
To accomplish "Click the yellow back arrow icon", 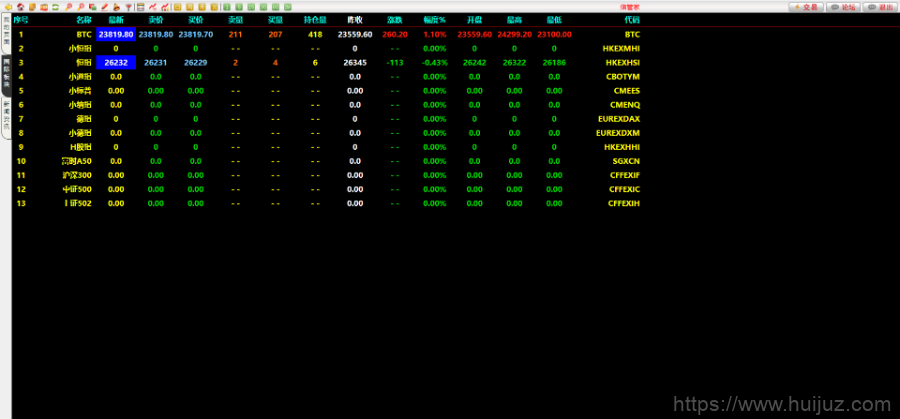I will tap(8, 7).
